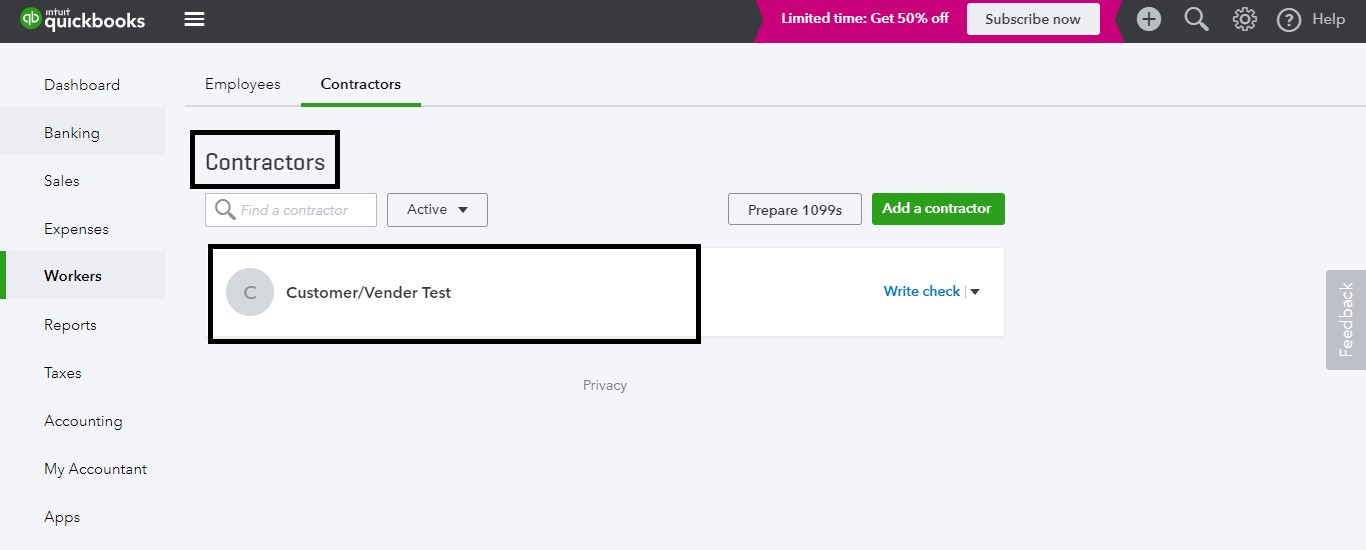
Task: Go to Banking in the sidebar
Action: pos(72,133)
